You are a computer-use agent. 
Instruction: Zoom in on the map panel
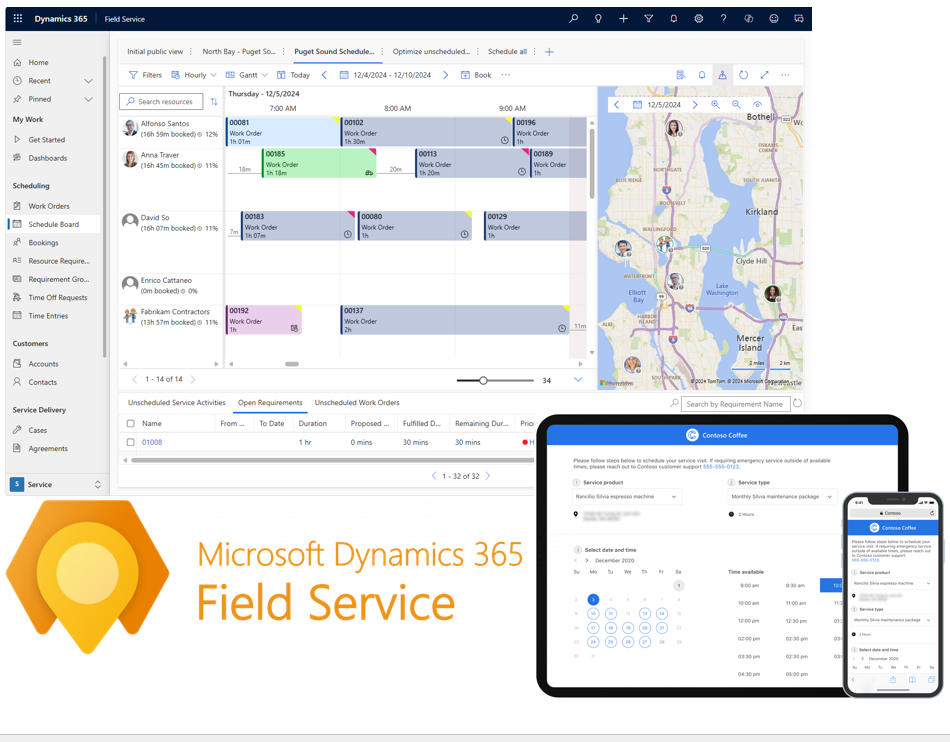[x=716, y=104]
